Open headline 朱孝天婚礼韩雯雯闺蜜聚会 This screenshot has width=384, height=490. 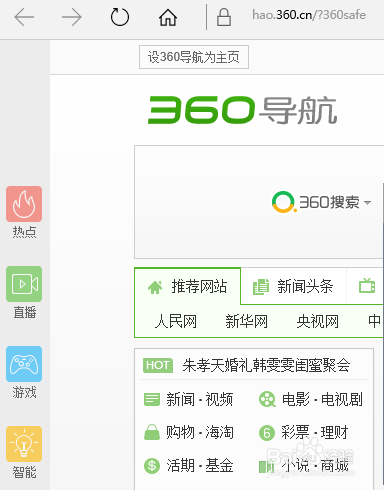tap(266, 365)
